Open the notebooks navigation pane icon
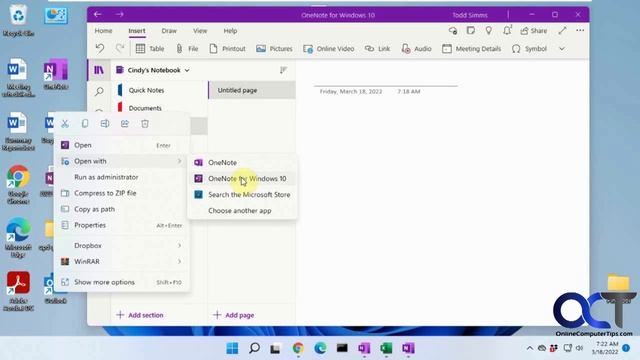The width and height of the screenshot is (640, 360). (x=99, y=70)
